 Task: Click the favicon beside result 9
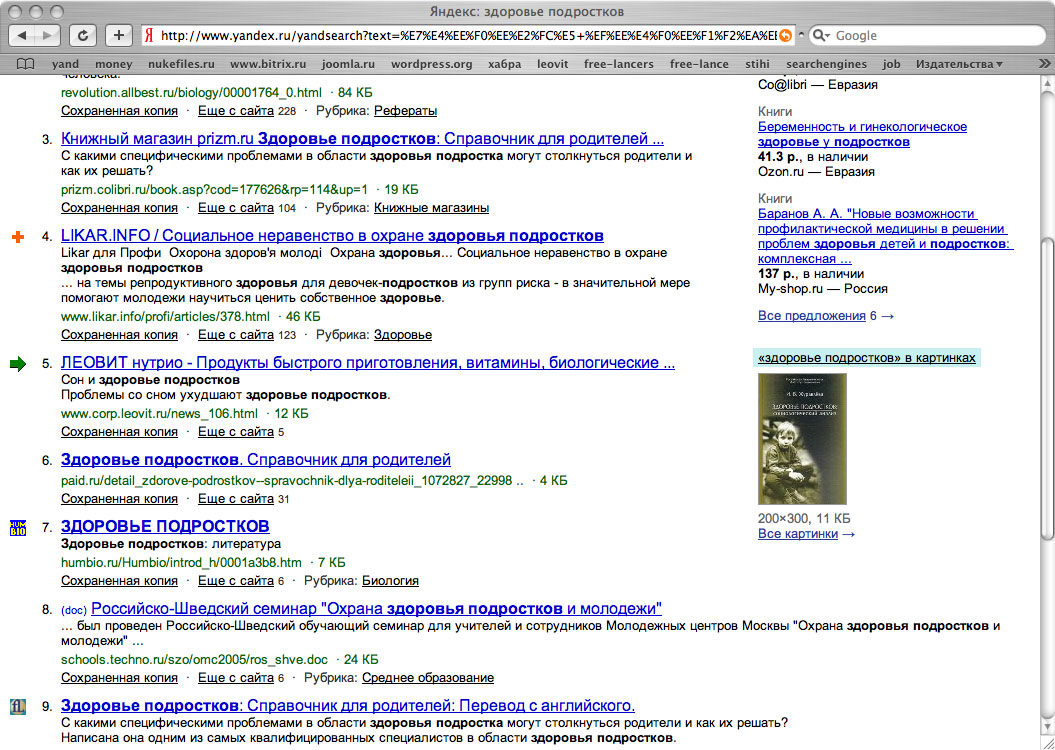(x=18, y=707)
